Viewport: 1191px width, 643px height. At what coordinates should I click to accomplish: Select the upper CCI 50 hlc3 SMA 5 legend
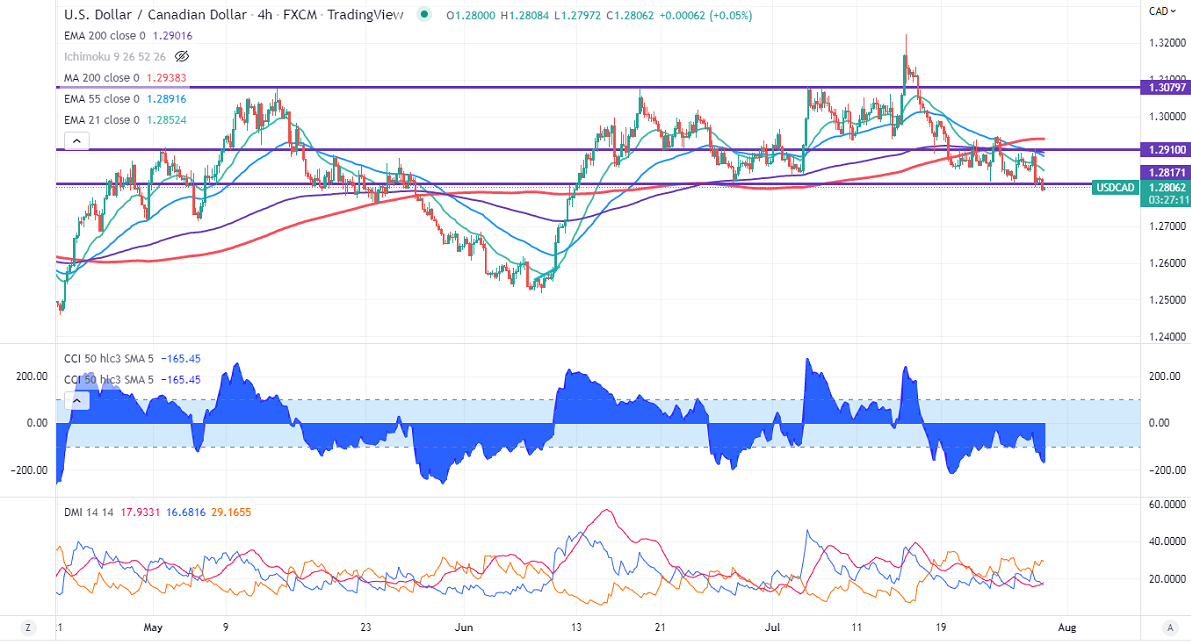[109, 358]
